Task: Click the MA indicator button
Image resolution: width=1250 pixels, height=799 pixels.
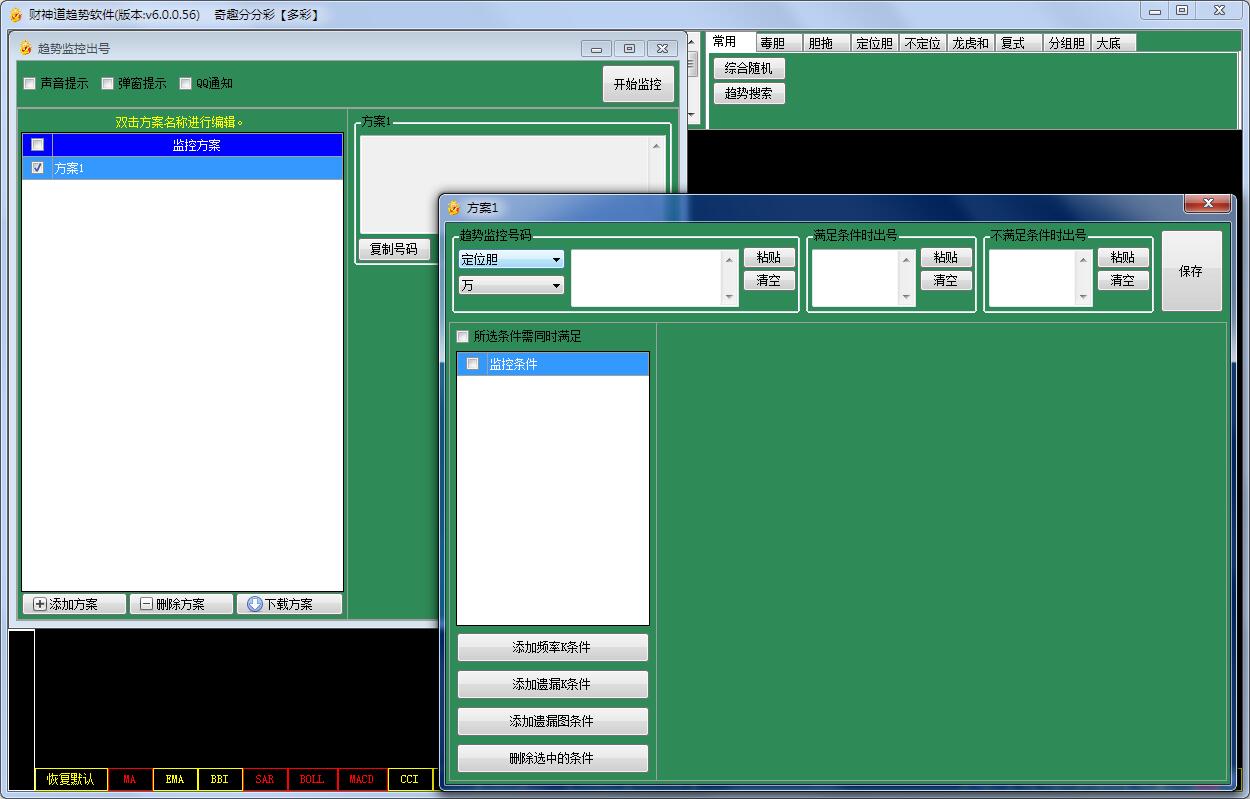Action: pyautogui.click(x=130, y=779)
